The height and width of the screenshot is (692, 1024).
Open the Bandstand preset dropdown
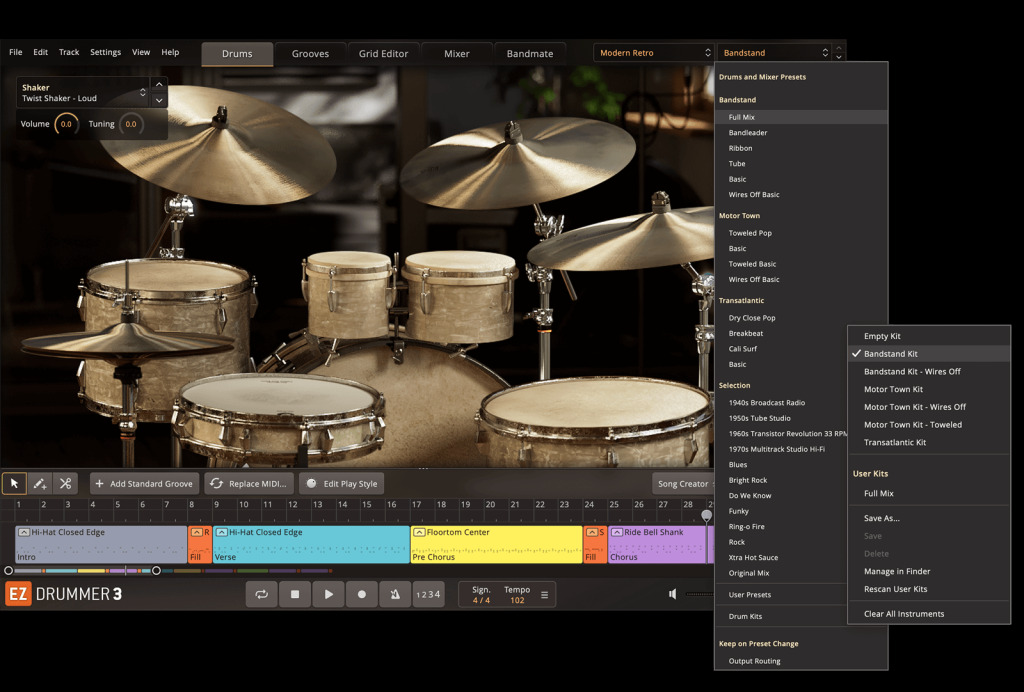[x=775, y=53]
